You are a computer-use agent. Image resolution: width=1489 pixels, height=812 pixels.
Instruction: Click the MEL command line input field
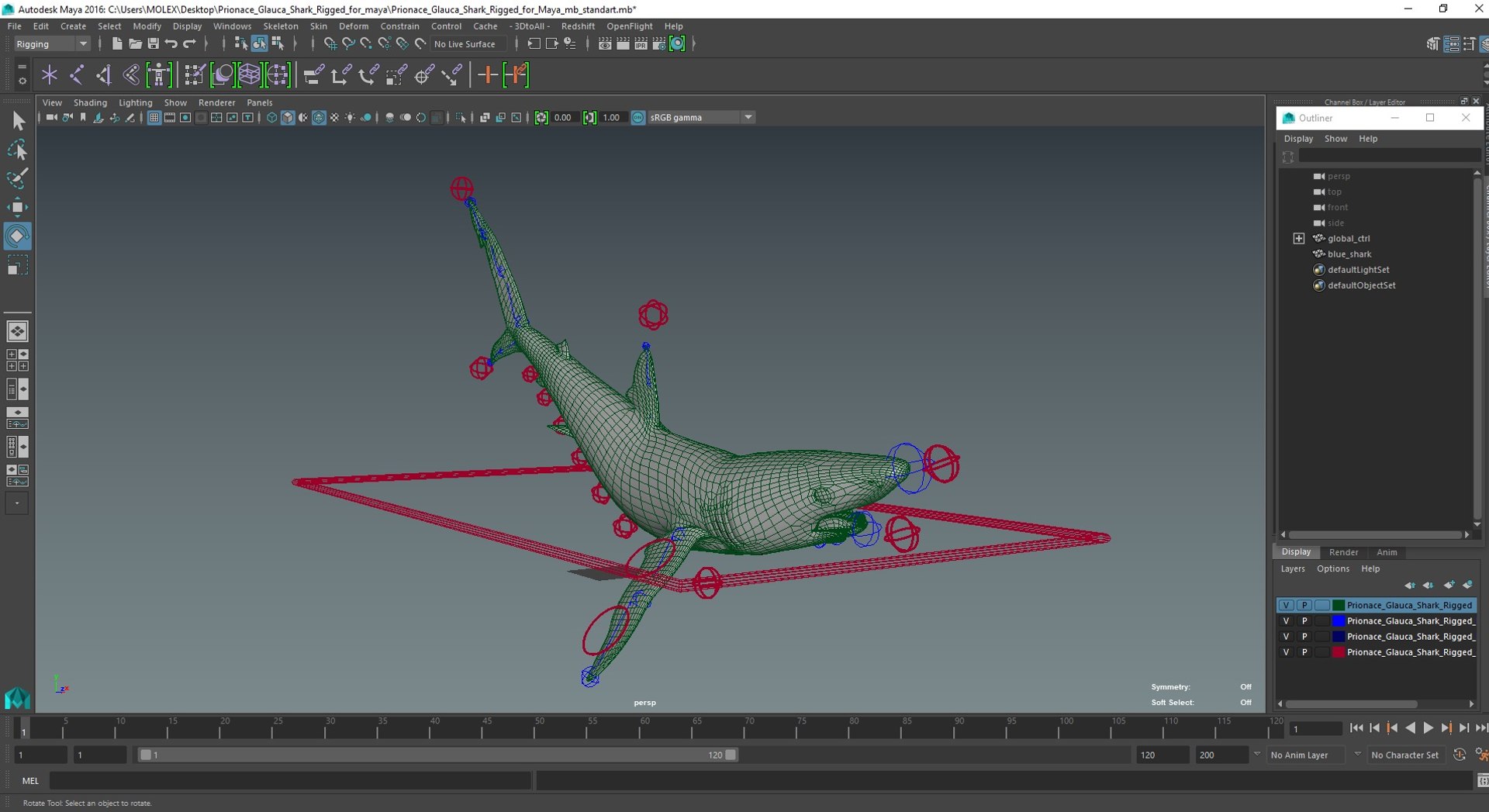291,781
